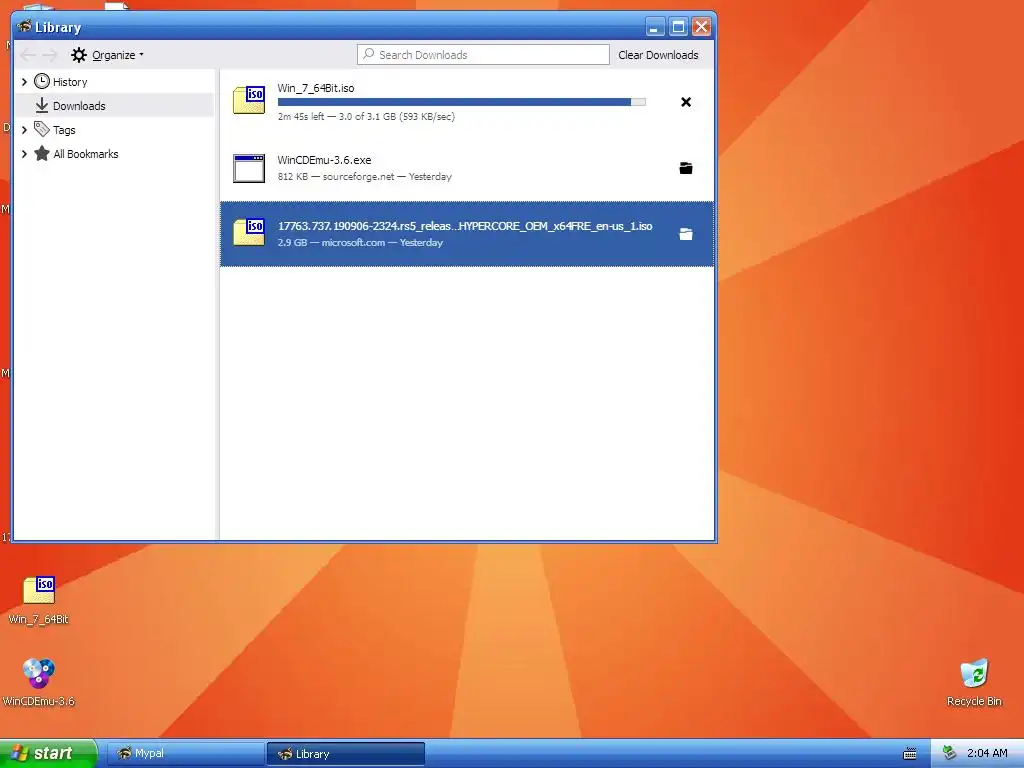Click the Win_7_64Bit.iso download progress bar
The width and height of the screenshot is (1024, 768).
(x=462, y=102)
